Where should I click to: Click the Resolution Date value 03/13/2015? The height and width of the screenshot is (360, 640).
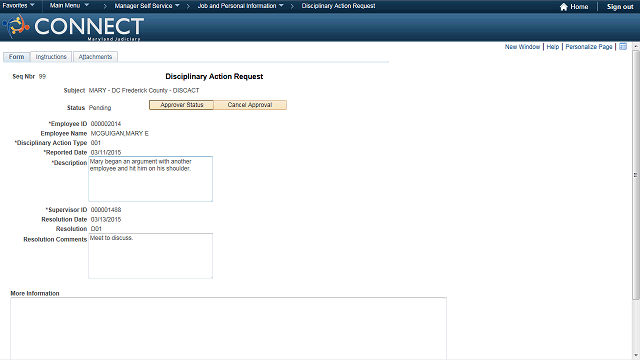click(x=106, y=220)
